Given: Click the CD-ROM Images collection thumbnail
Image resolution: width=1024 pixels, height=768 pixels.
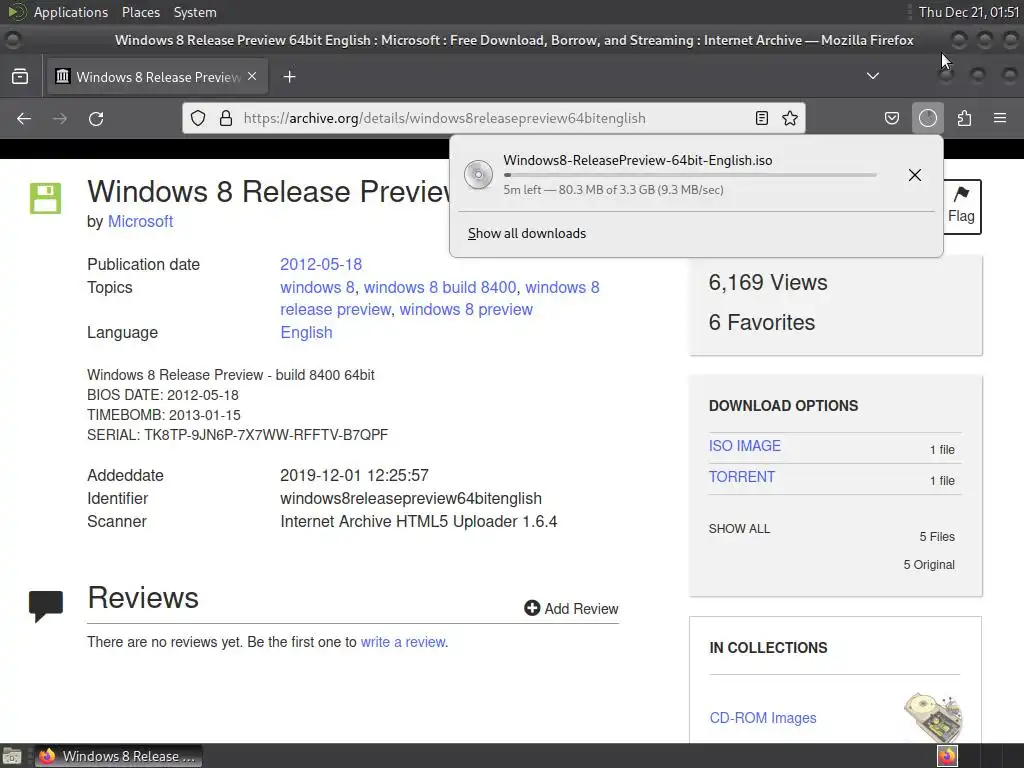Looking at the screenshot, I should click(x=933, y=717).
